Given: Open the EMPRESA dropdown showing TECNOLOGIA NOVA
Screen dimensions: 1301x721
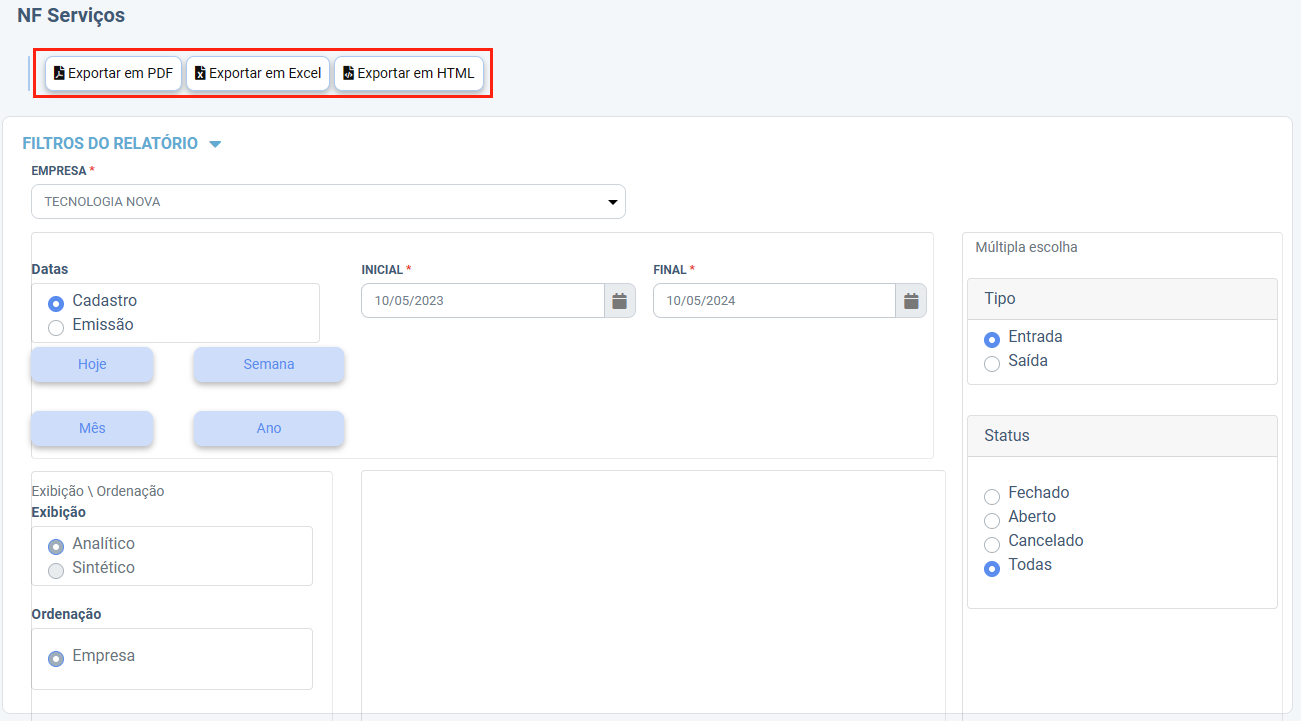Looking at the screenshot, I should click(x=328, y=201).
